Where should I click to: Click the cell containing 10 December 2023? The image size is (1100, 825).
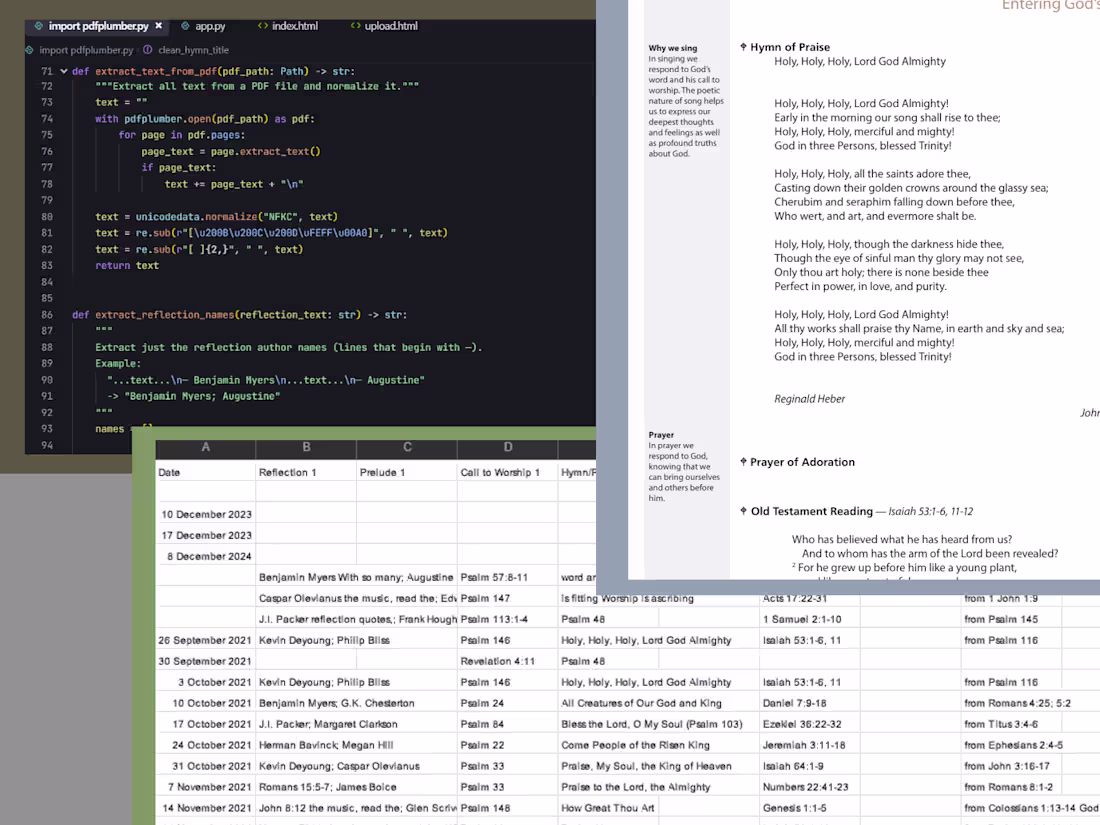pyautogui.click(x=205, y=513)
